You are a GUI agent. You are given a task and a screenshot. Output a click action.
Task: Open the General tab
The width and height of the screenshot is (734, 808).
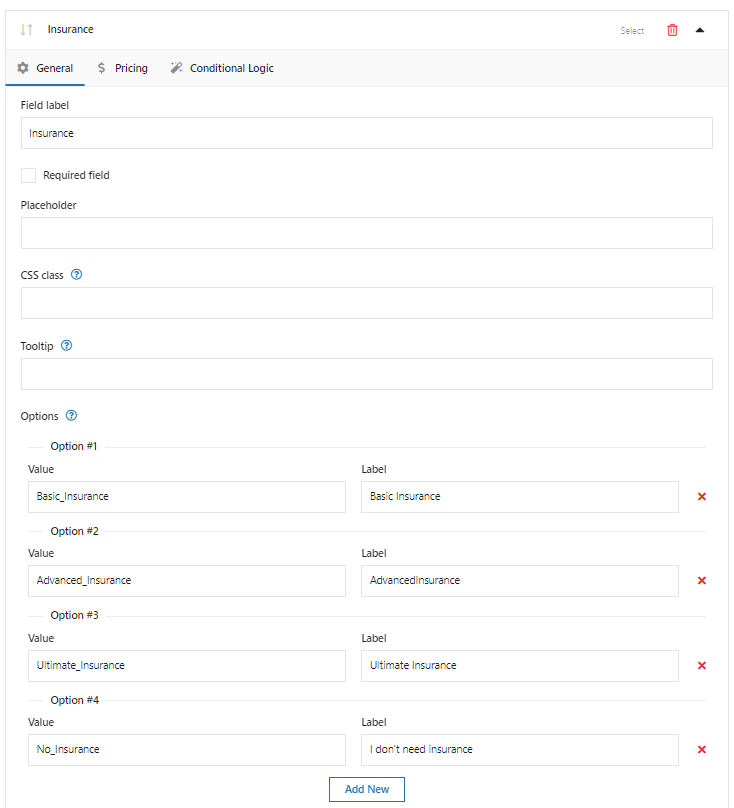45,68
